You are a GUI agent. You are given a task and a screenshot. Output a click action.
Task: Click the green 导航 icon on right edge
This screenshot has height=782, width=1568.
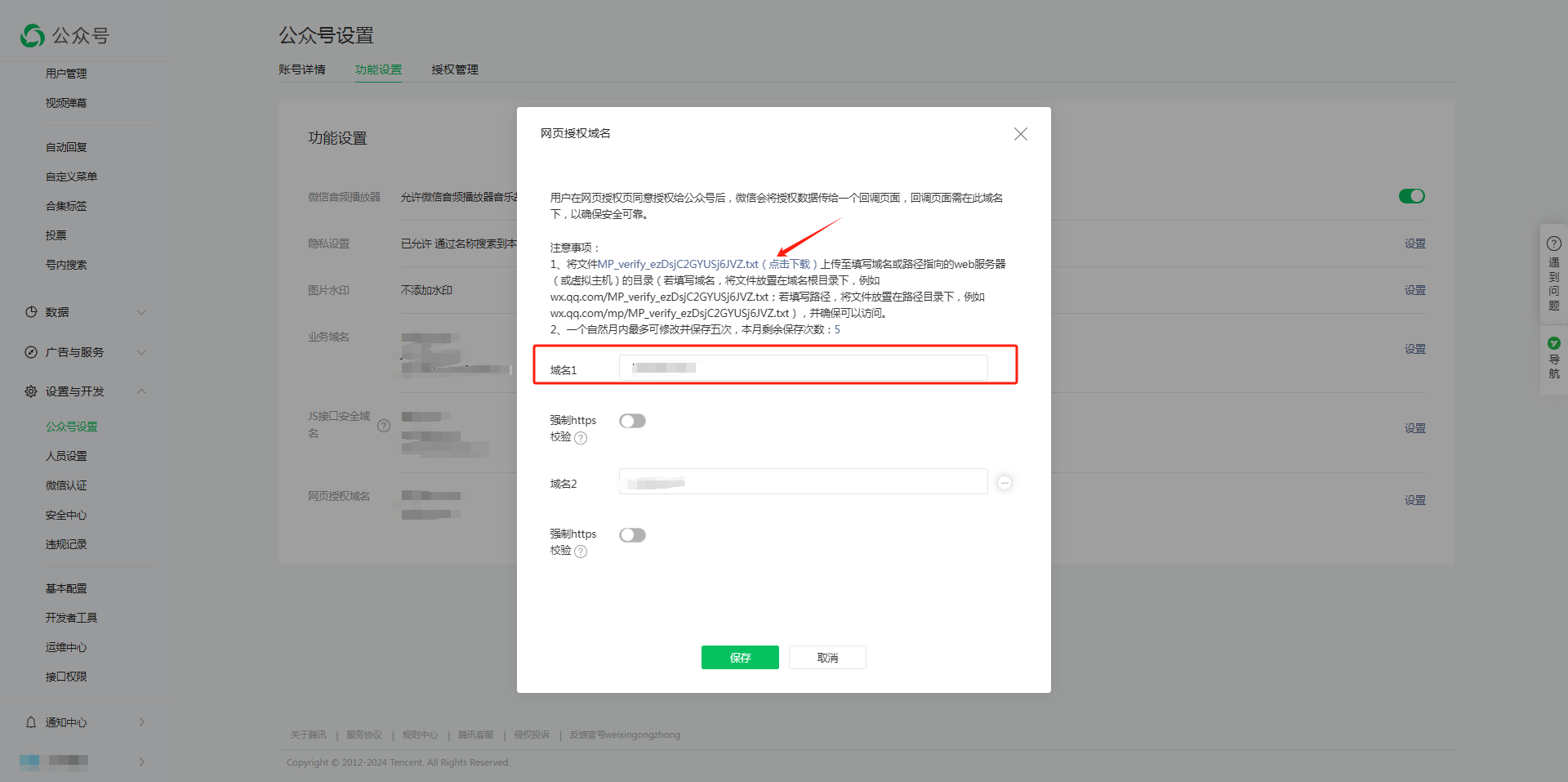pyautogui.click(x=1554, y=343)
